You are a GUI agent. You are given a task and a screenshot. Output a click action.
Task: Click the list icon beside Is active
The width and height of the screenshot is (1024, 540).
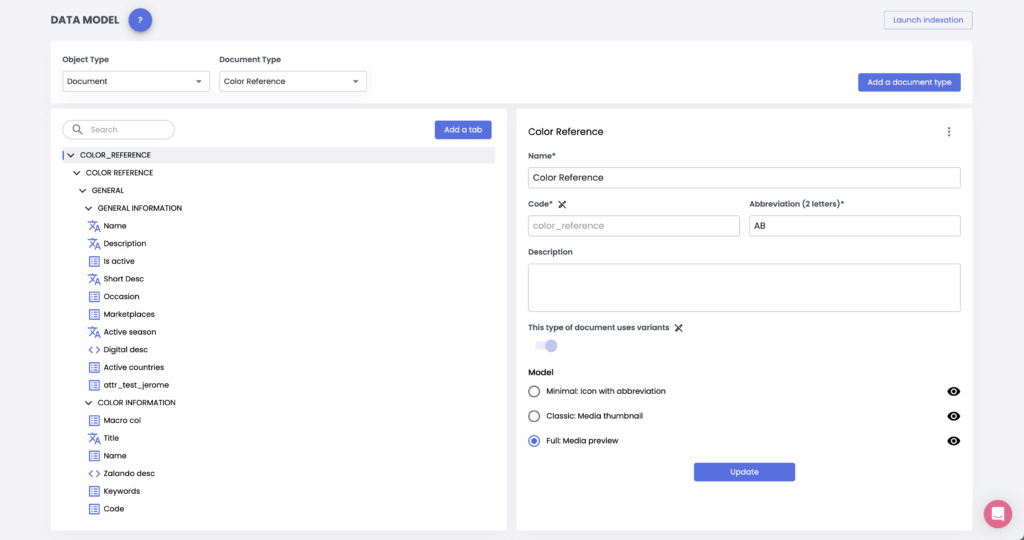pyautogui.click(x=94, y=261)
